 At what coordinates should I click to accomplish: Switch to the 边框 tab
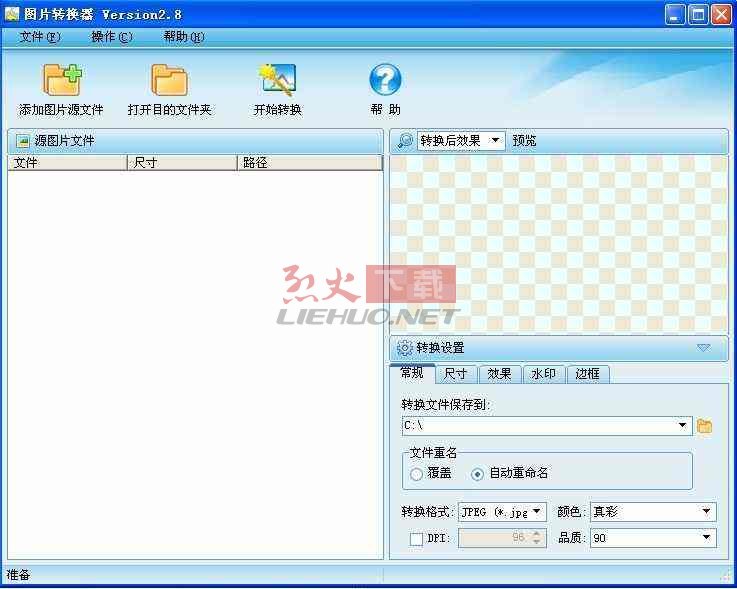(x=588, y=374)
